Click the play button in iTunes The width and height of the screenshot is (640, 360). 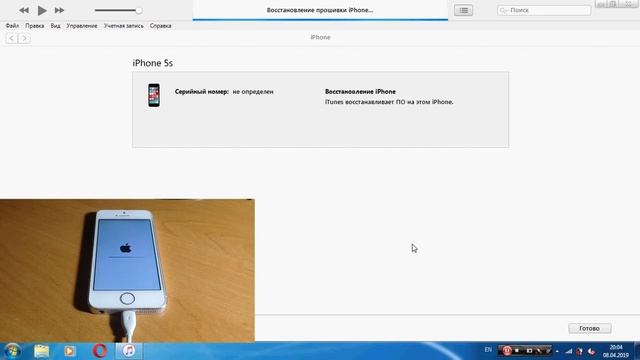(42, 10)
